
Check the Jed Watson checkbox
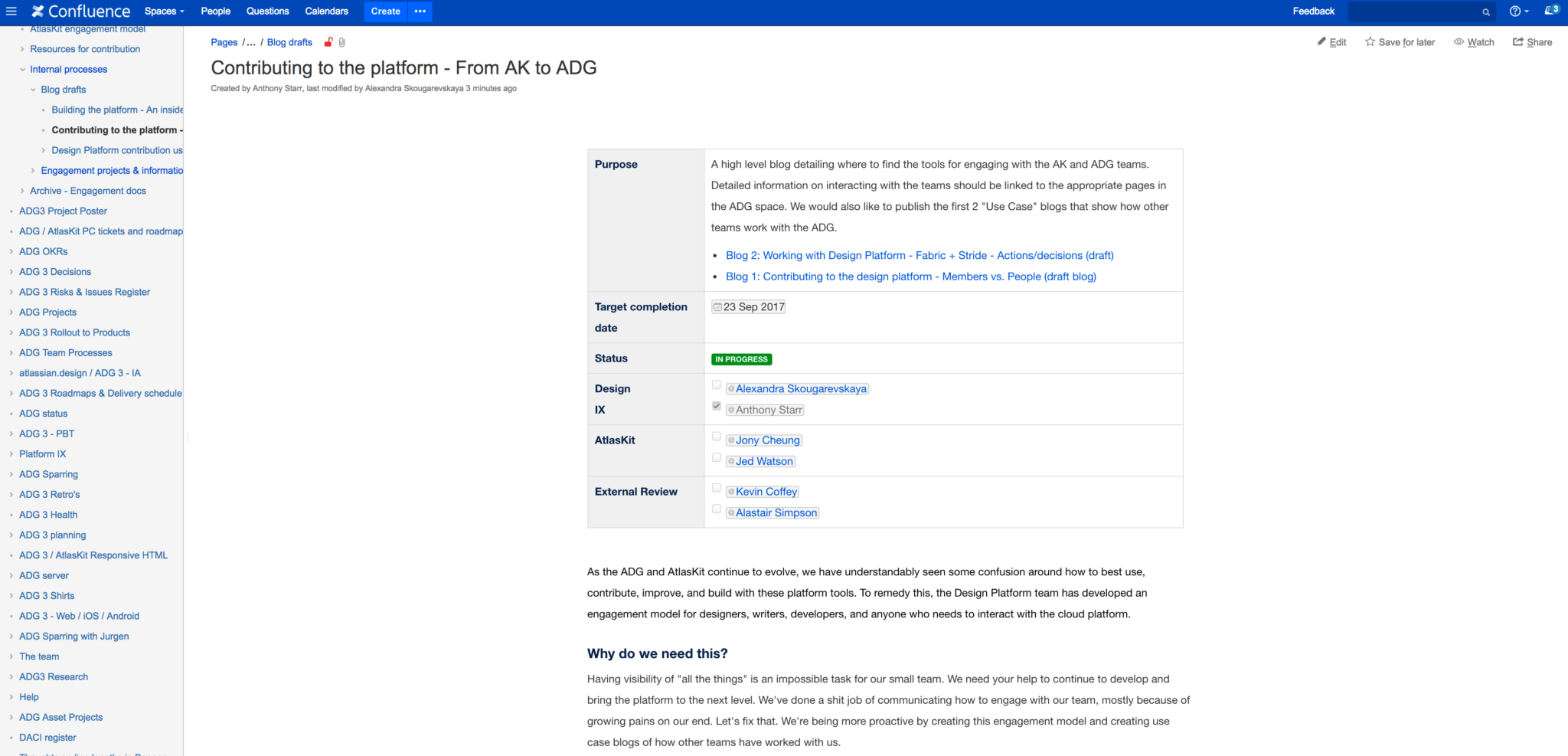pos(717,457)
